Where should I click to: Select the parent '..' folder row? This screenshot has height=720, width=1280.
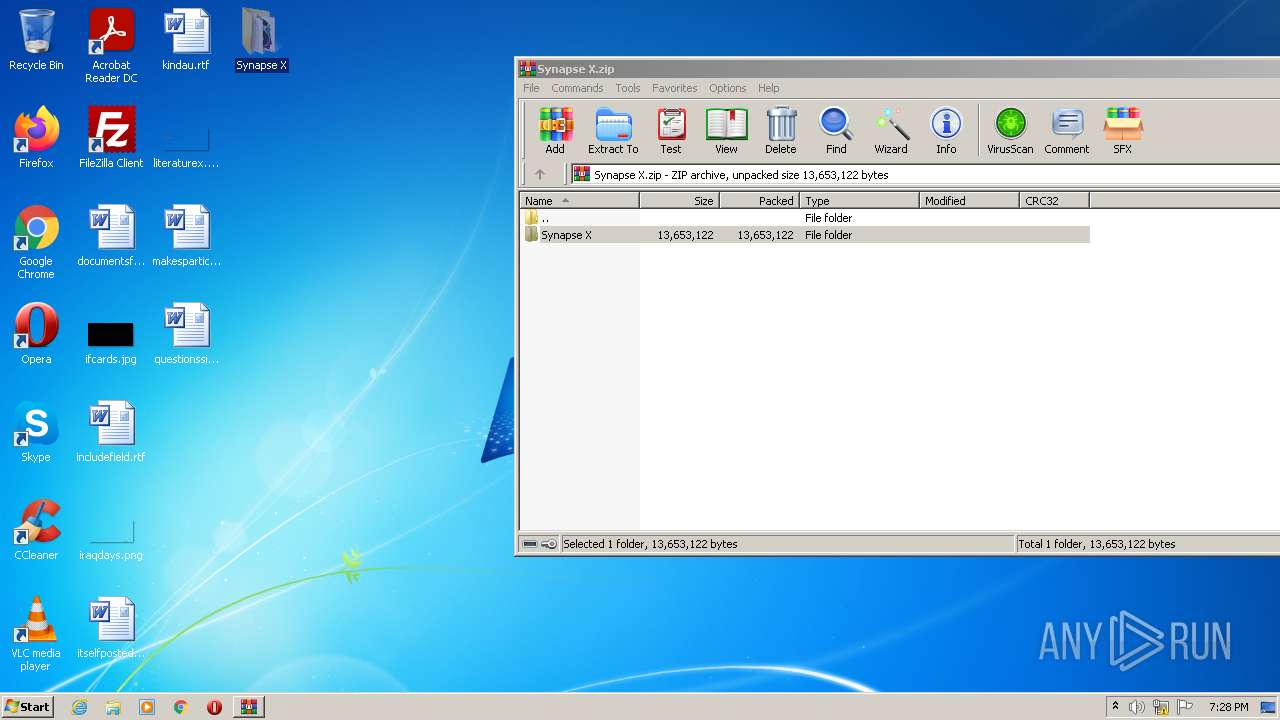tap(805, 218)
